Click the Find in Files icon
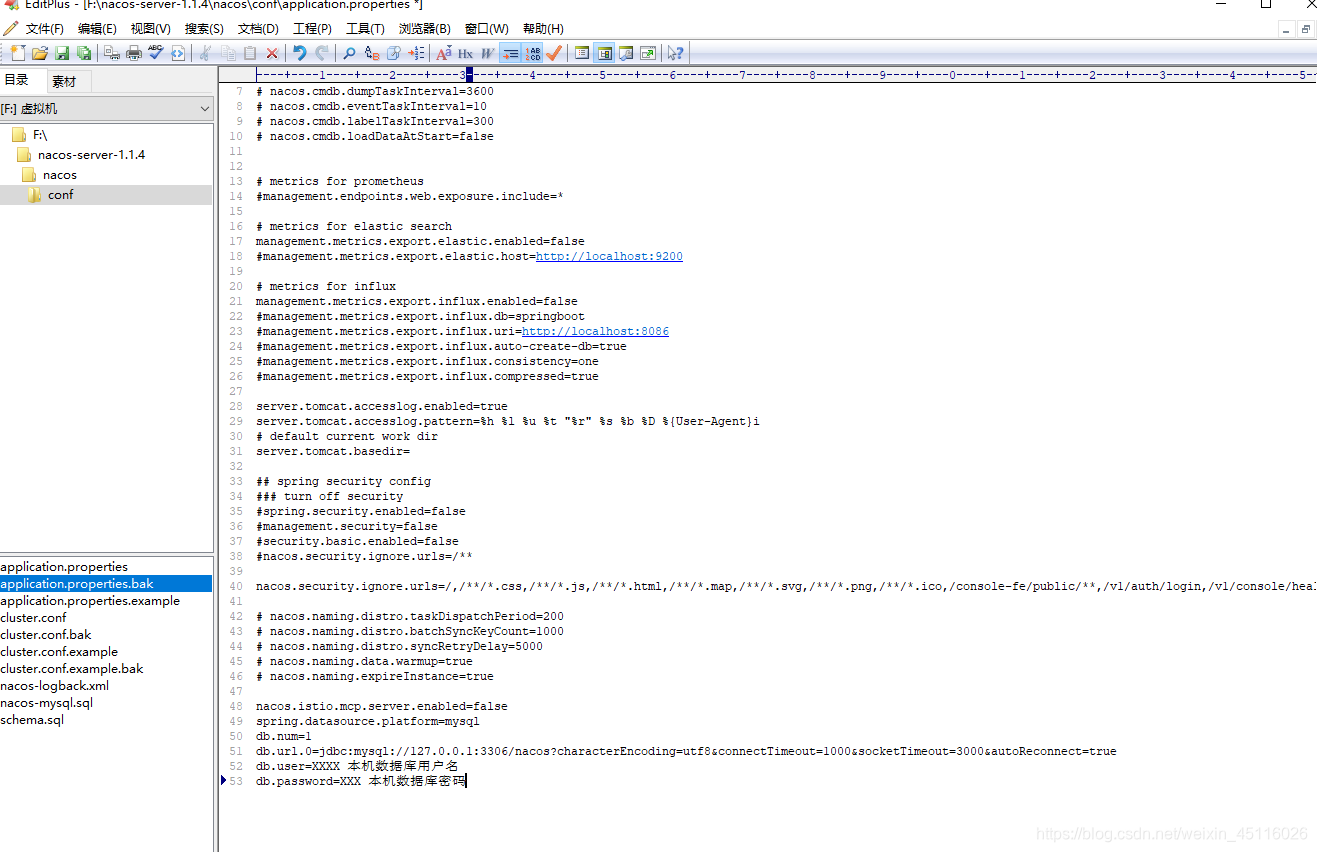This screenshot has width=1317, height=852. pos(394,53)
